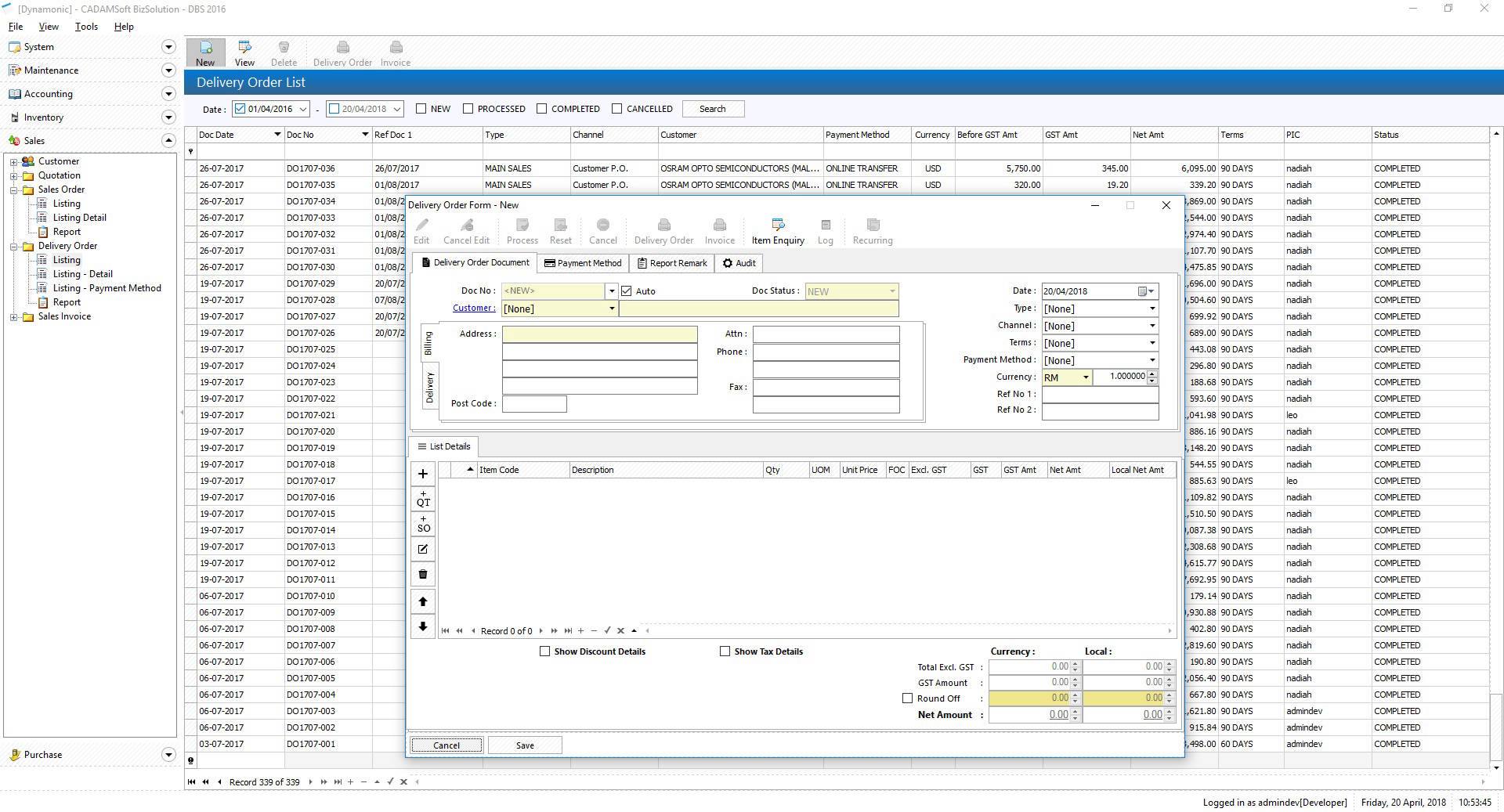Enable Show Discount Details checkbox
1504x812 pixels.
click(545, 651)
